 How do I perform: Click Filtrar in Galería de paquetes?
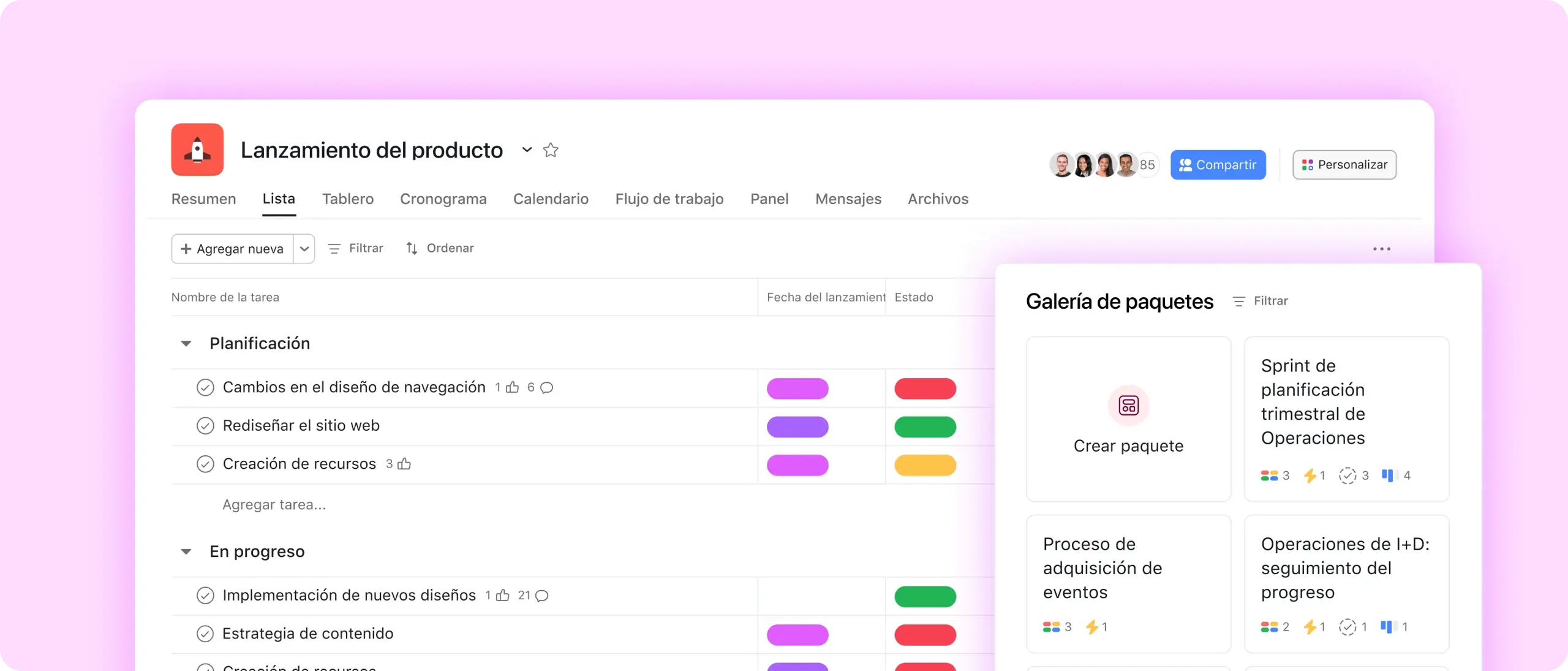[x=1261, y=301]
